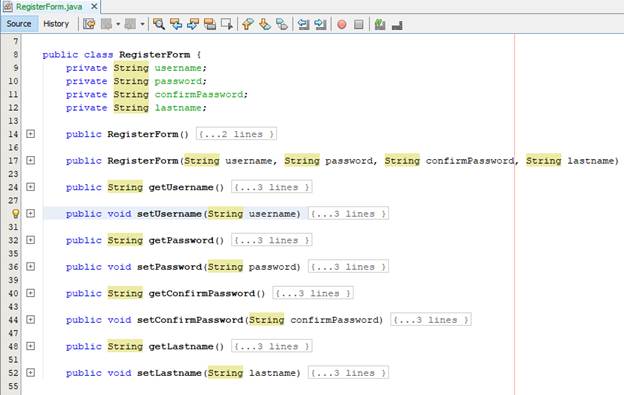This screenshot has height=395, width=624.
Task: Toggle Bookmark toolbar icon
Action: (282, 24)
